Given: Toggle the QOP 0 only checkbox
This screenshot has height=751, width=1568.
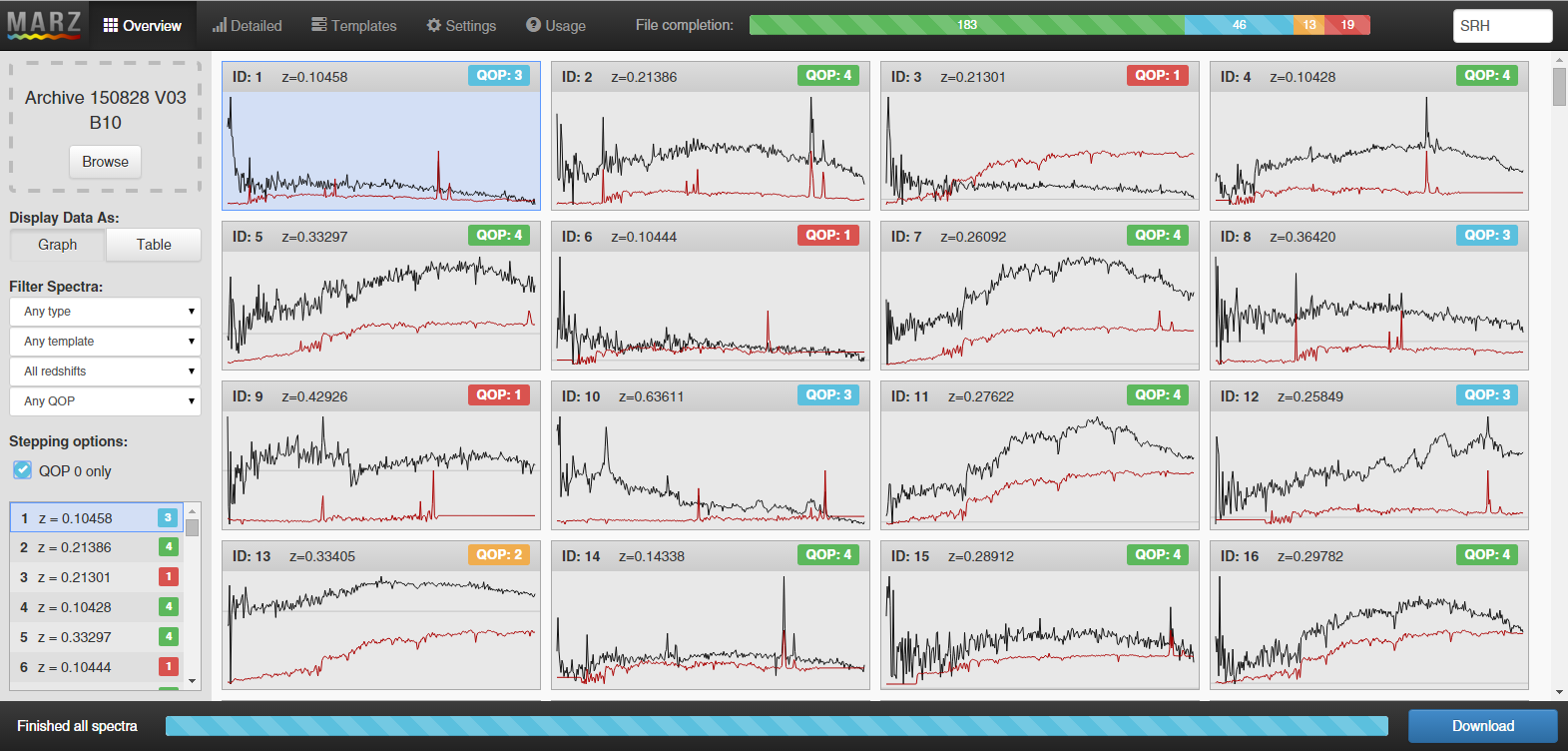Looking at the screenshot, I should (23, 470).
